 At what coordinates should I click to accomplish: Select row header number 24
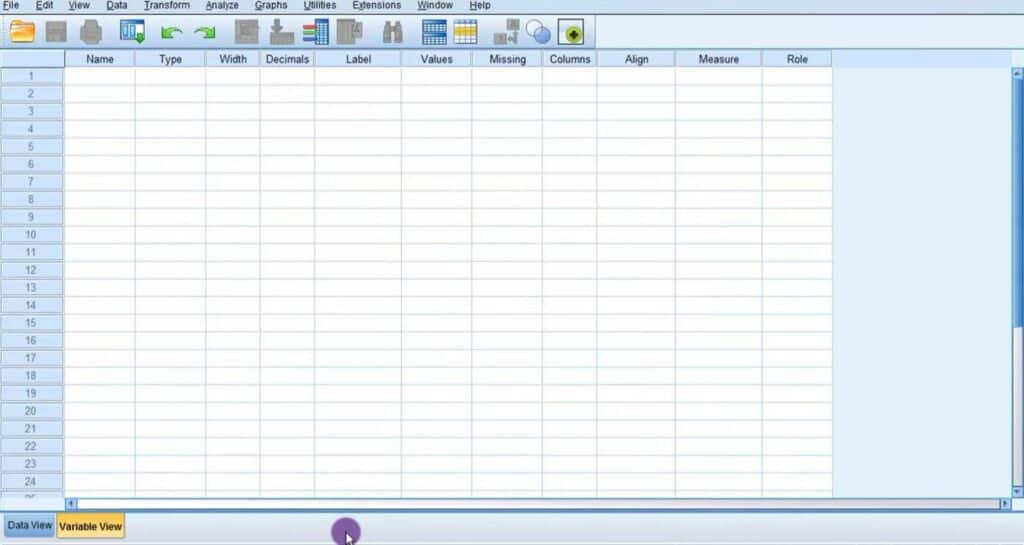point(31,481)
